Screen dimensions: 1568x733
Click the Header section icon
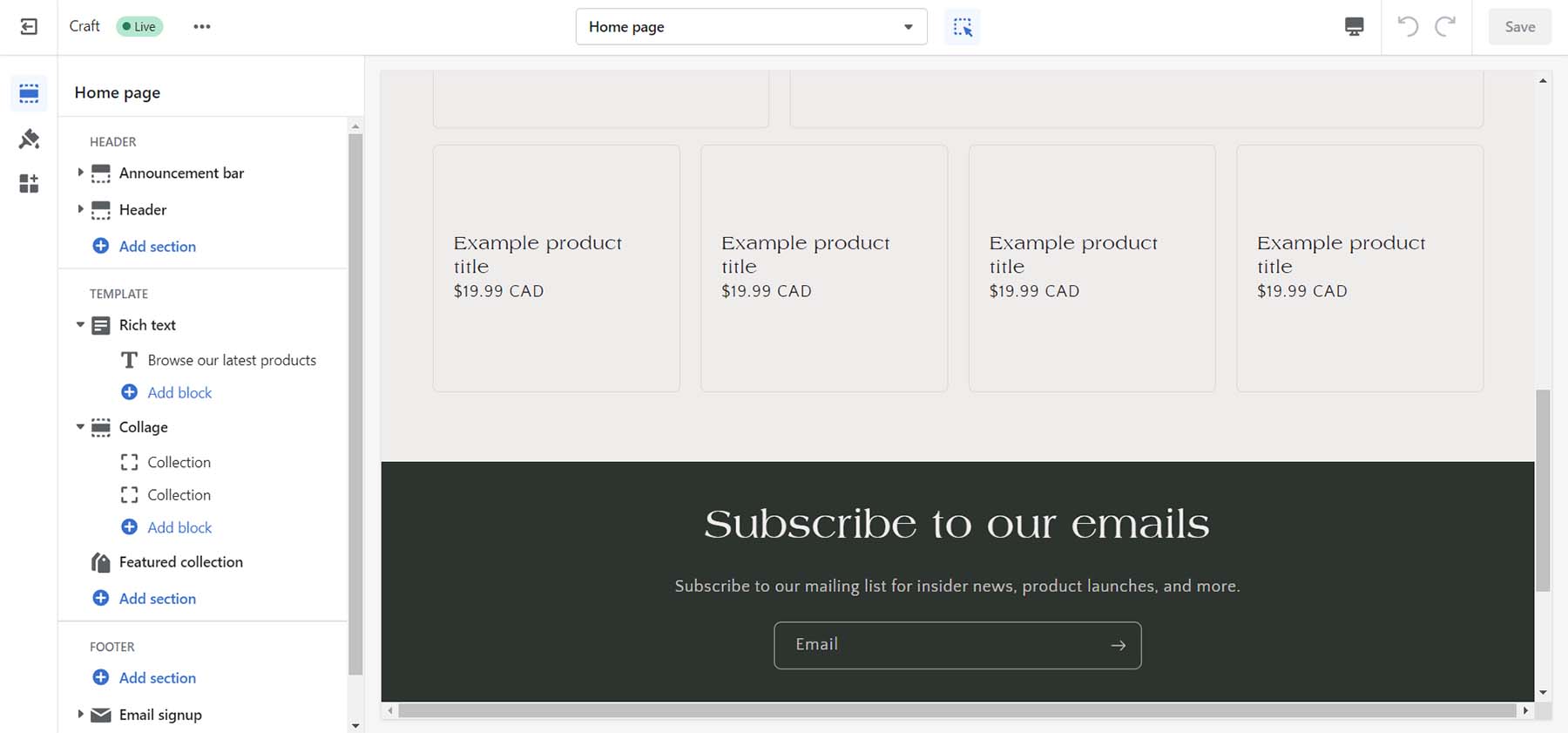(101, 210)
